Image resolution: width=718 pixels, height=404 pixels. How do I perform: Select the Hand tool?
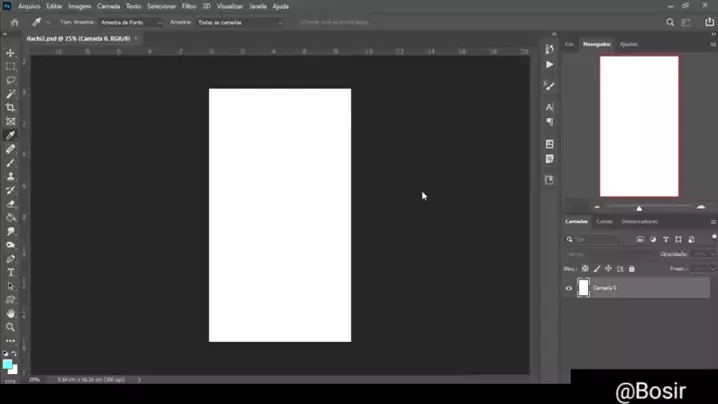pyautogui.click(x=11, y=314)
